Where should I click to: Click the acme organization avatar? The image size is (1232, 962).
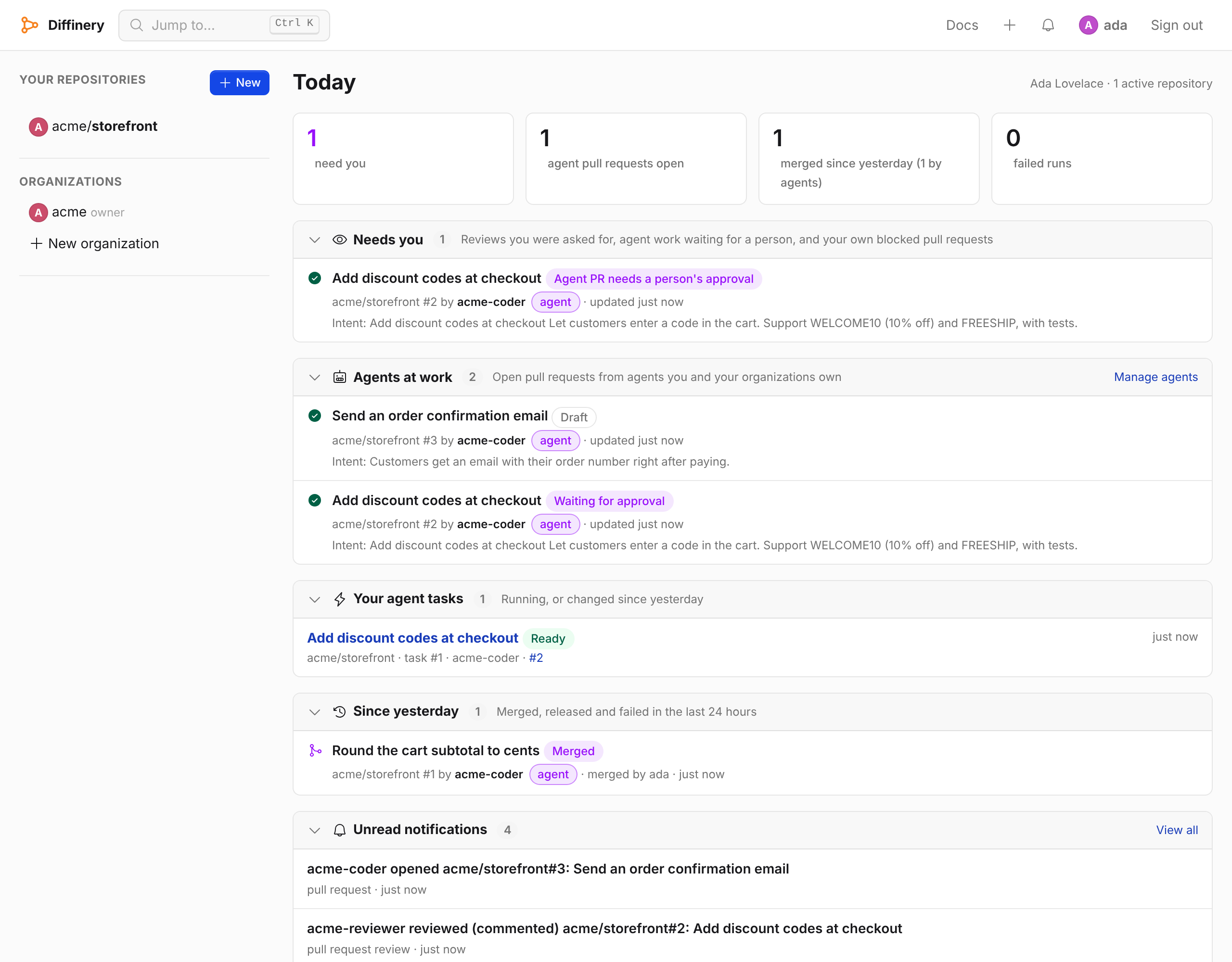[x=38, y=213]
